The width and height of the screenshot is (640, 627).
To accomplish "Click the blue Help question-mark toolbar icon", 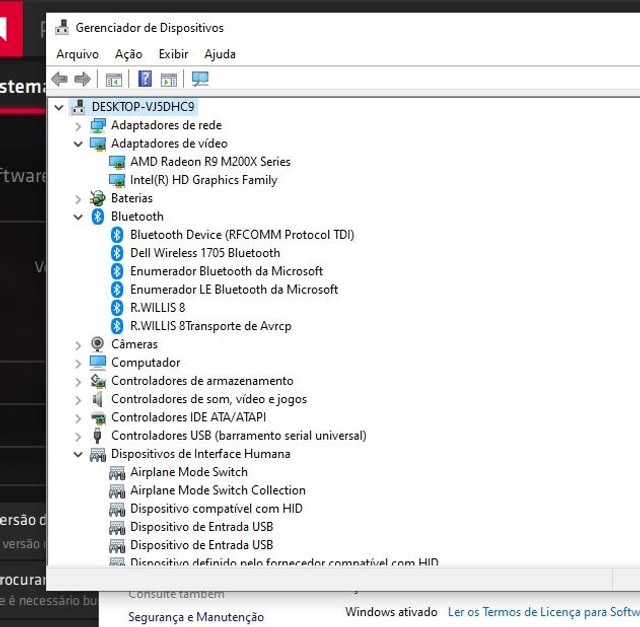I will point(145,79).
